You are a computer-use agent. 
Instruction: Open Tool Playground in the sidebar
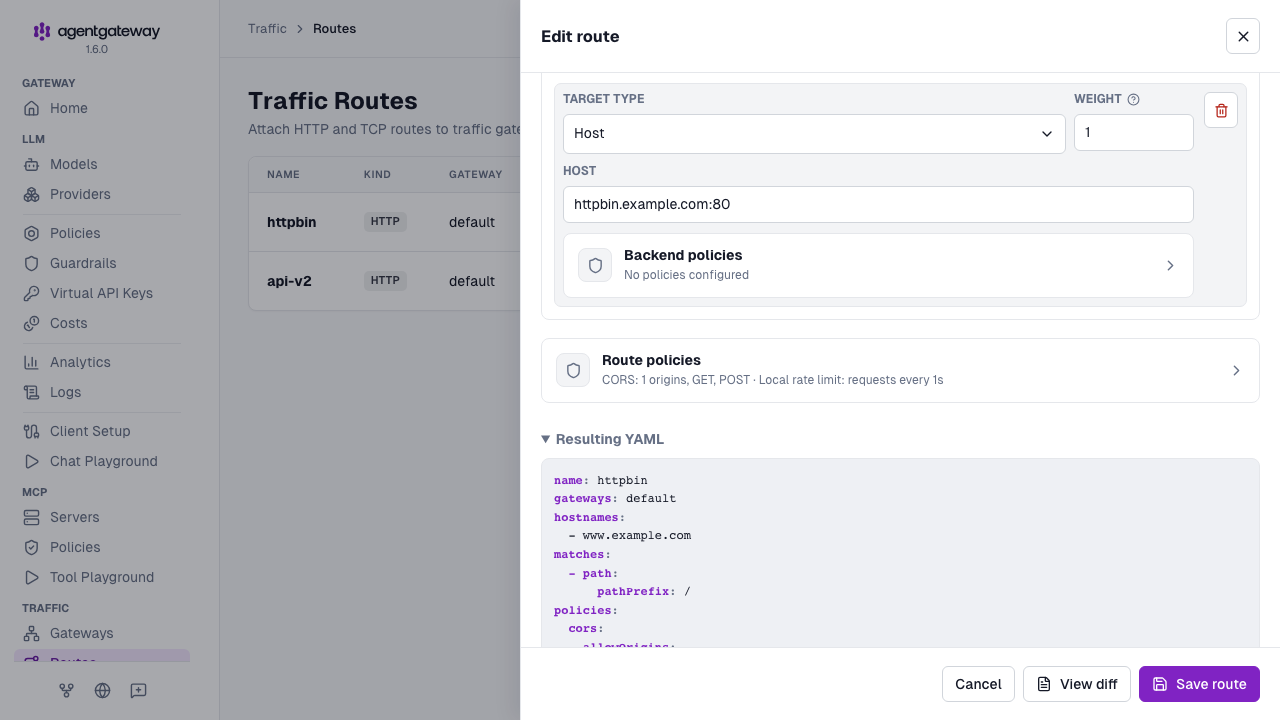click(102, 577)
